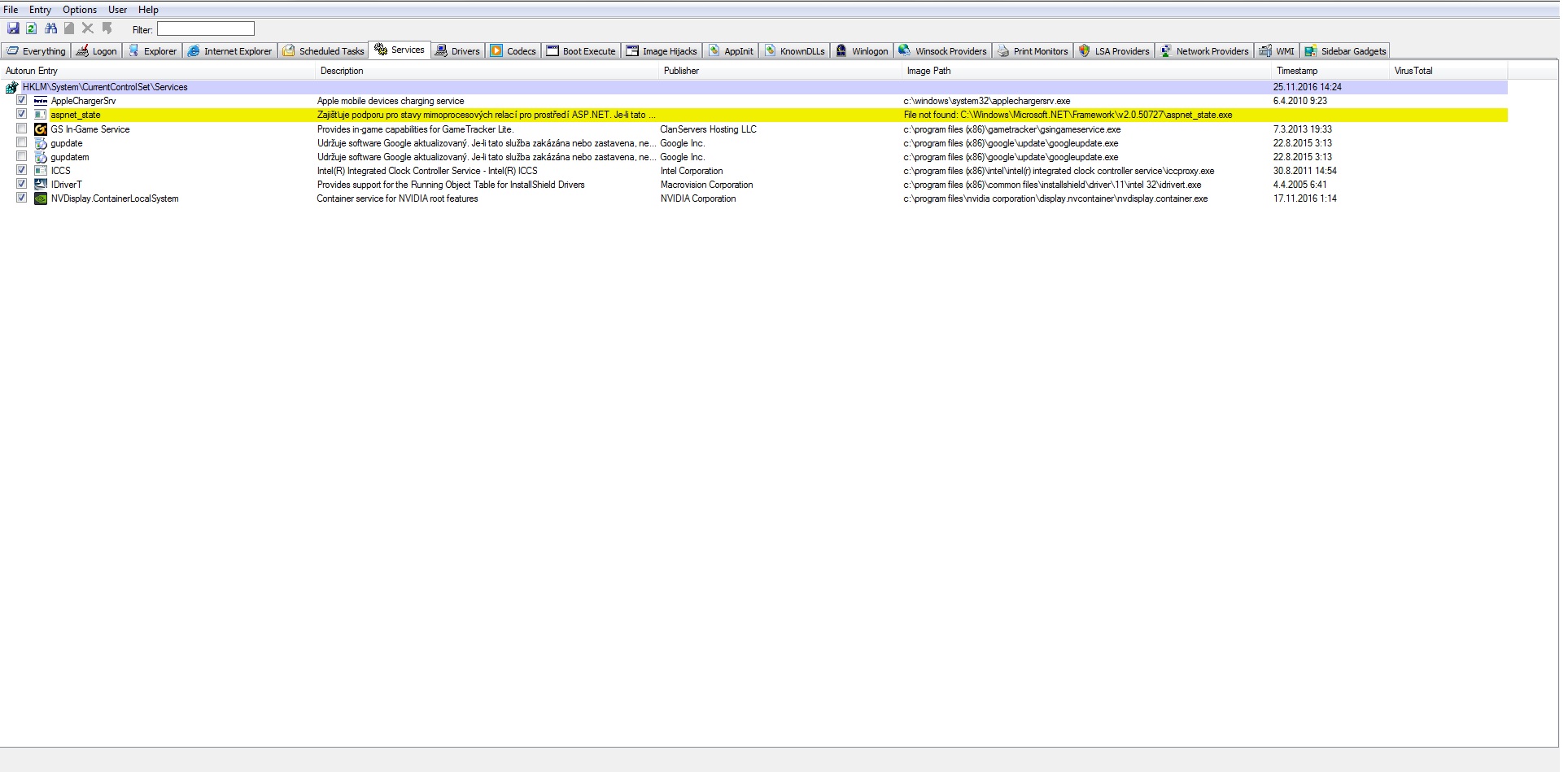Click the Properties toolbar icon

pos(69,28)
